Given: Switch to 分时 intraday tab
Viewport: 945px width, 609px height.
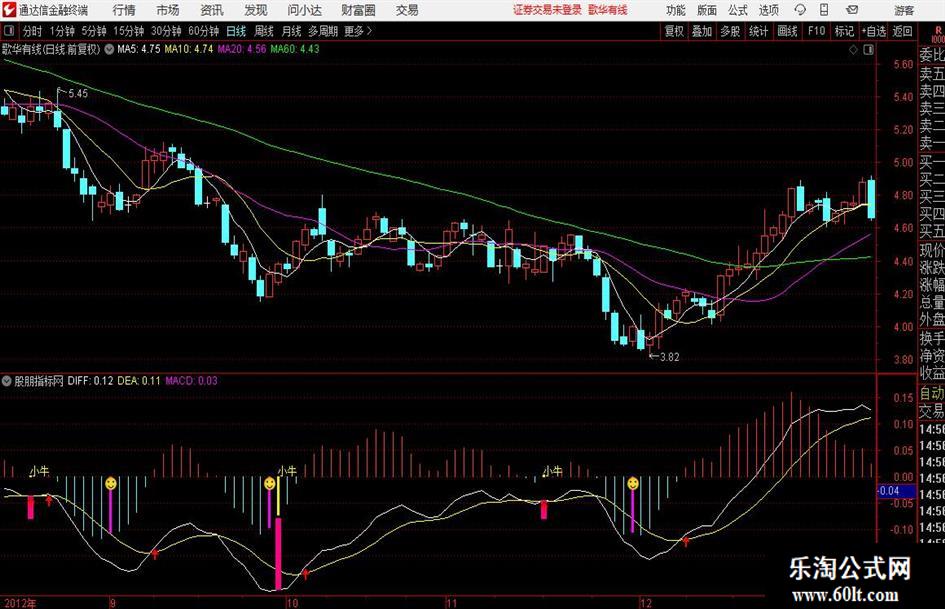Looking at the screenshot, I should (32, 31).
